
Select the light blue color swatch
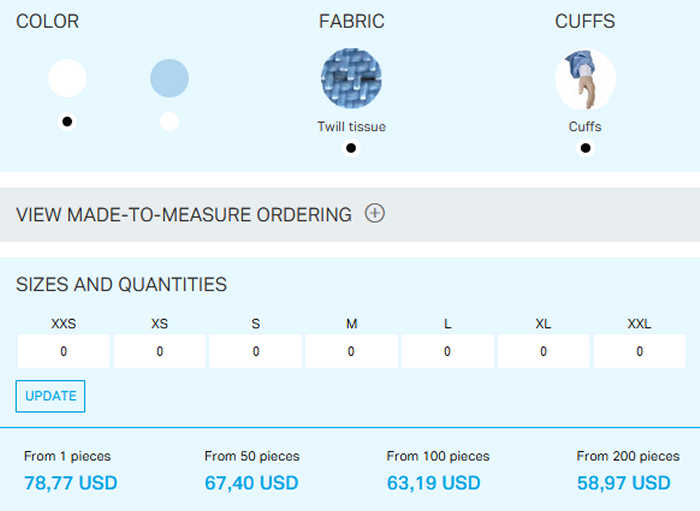[169, 78]
